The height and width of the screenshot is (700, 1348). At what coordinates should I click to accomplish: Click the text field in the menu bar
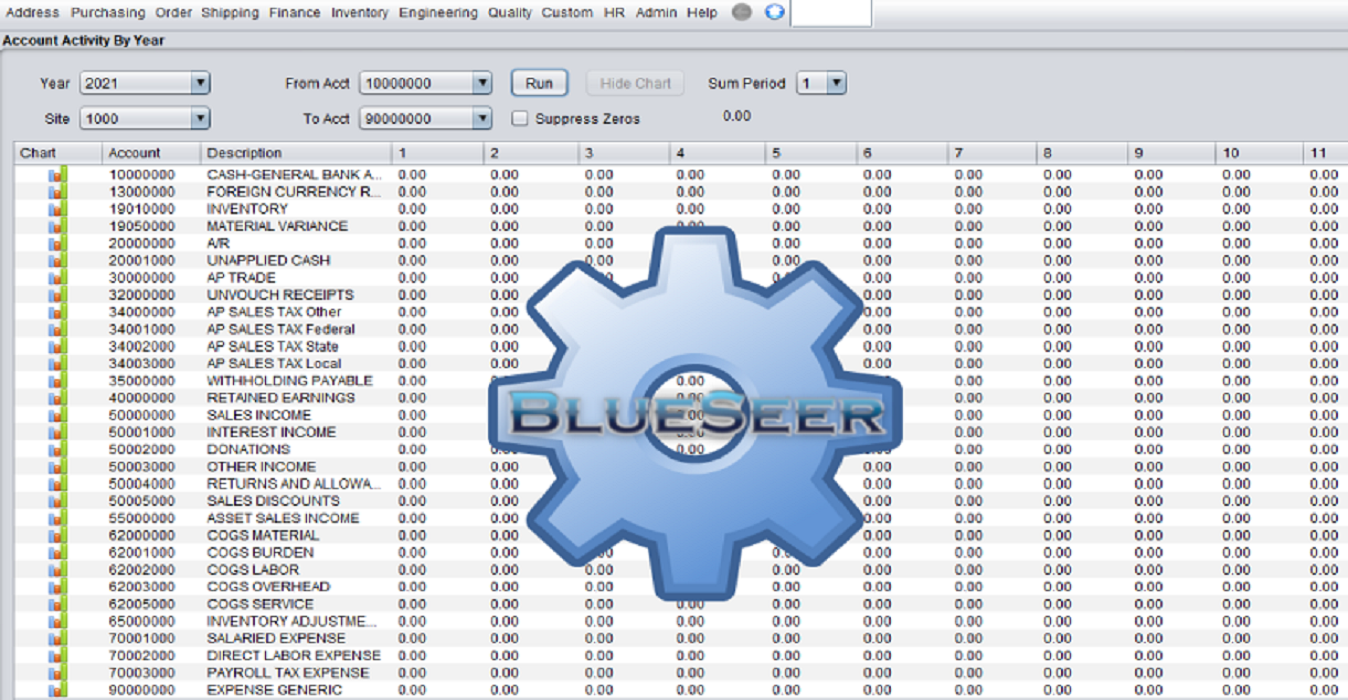tap(830, 13)
